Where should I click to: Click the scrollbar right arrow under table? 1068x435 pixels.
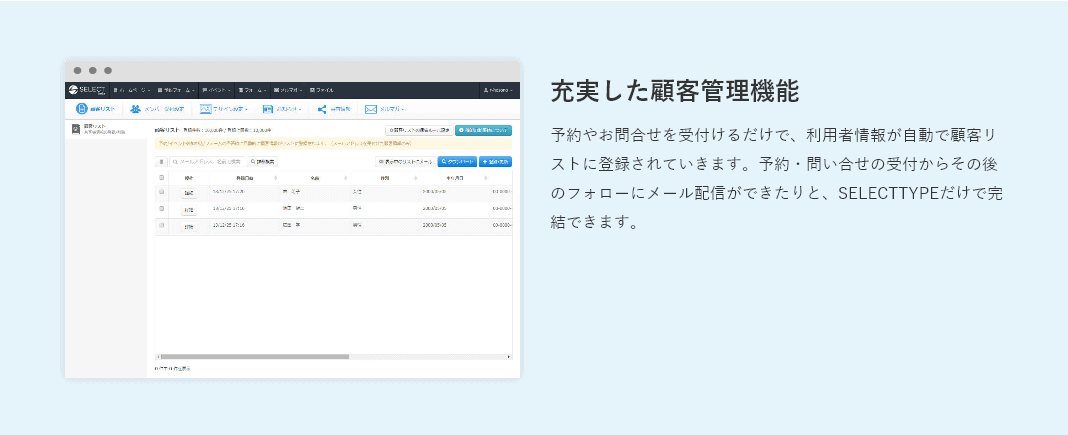coord(509,356)
